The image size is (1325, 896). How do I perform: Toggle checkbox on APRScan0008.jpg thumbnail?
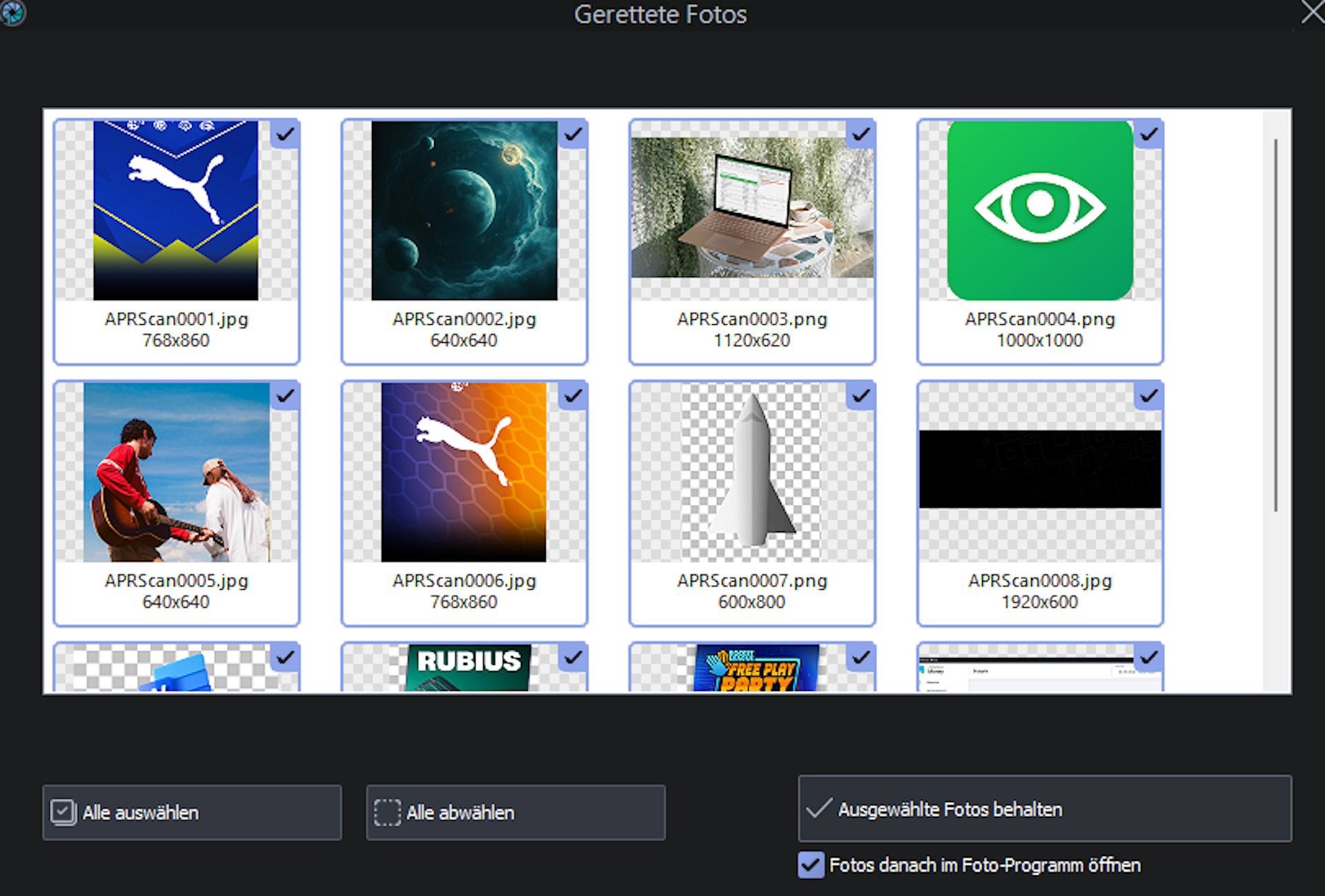pos(1148,396)
